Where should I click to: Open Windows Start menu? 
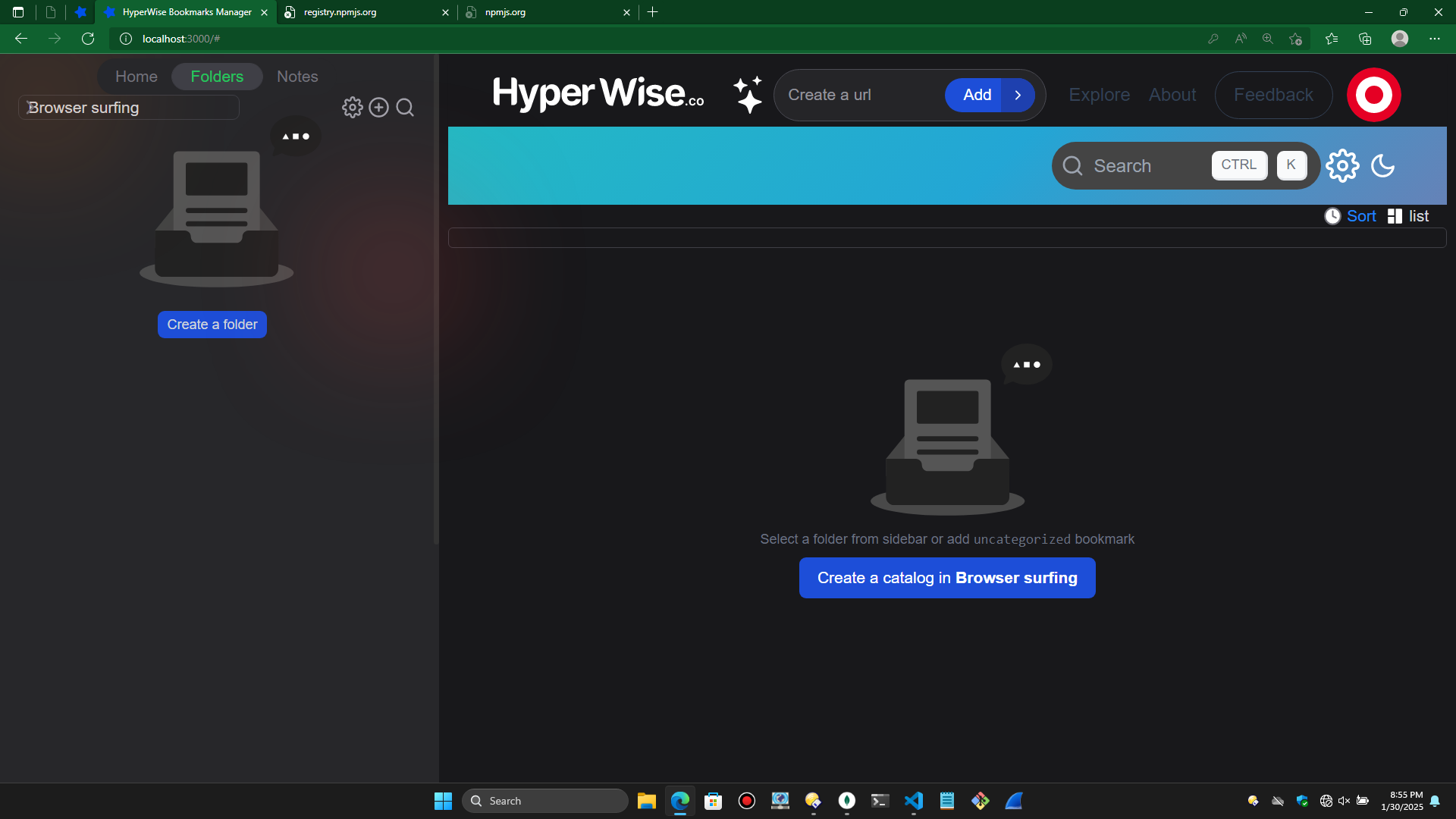pyautogui.click(x=443, y=801)
